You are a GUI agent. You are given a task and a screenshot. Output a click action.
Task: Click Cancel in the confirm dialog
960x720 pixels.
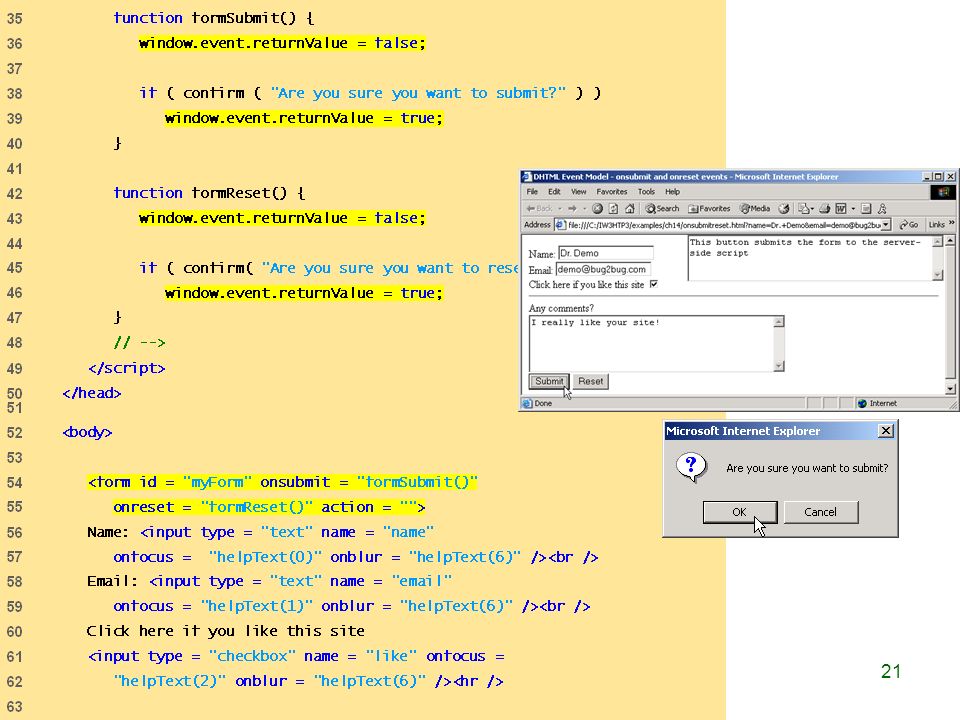(820, 512)
